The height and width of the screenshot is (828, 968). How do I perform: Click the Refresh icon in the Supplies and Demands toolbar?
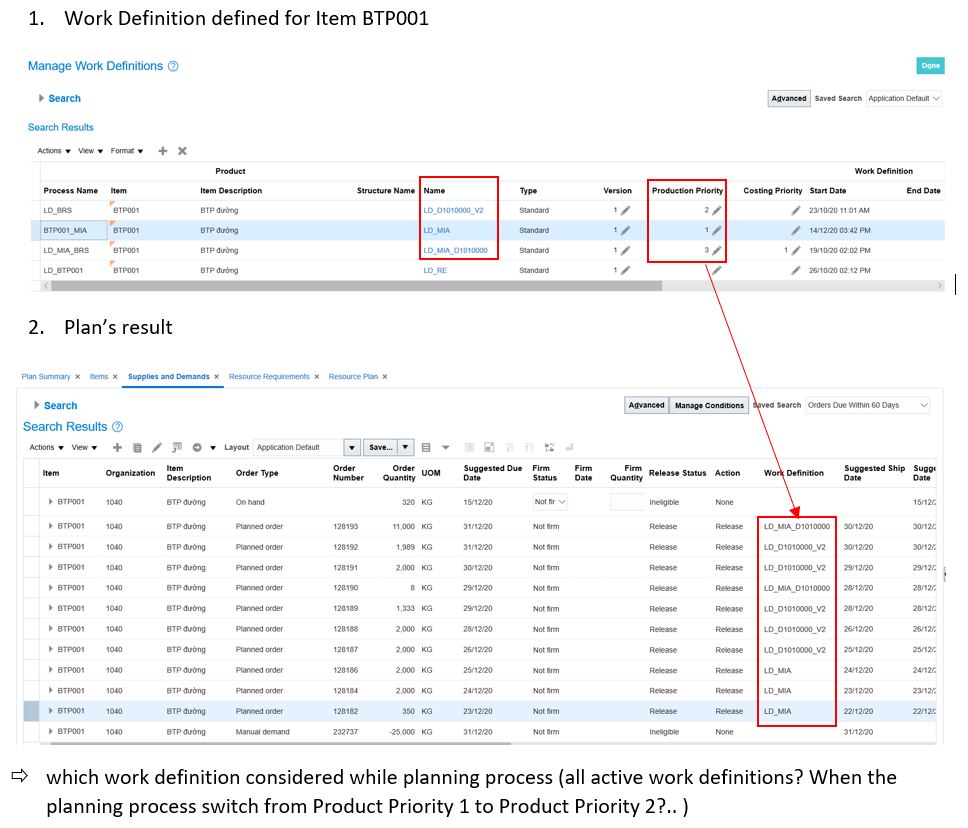(198, 447)
